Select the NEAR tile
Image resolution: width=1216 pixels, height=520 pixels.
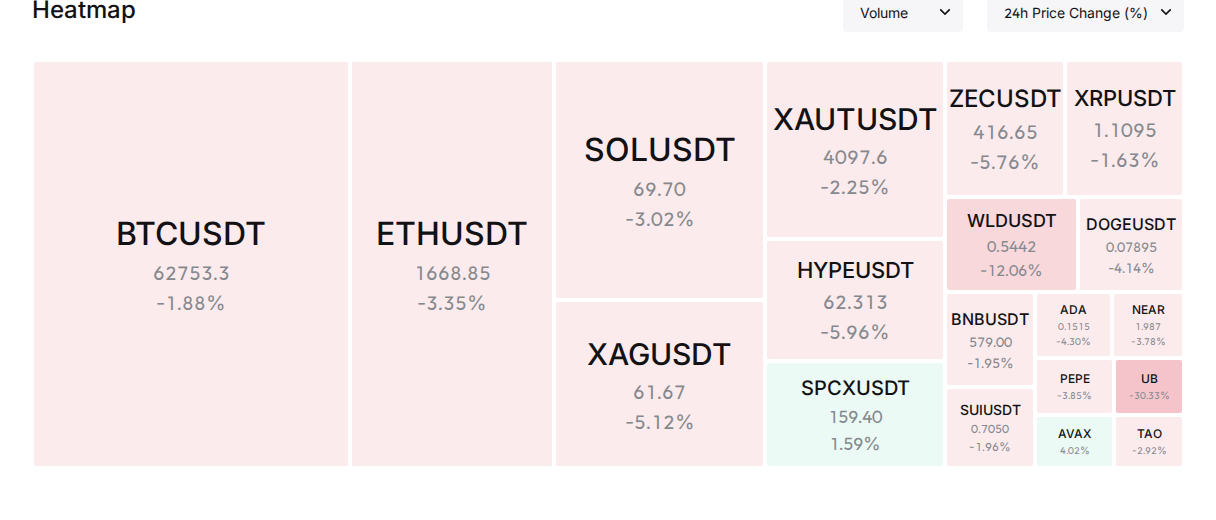pyautogui.click(x=1149, y=325)
